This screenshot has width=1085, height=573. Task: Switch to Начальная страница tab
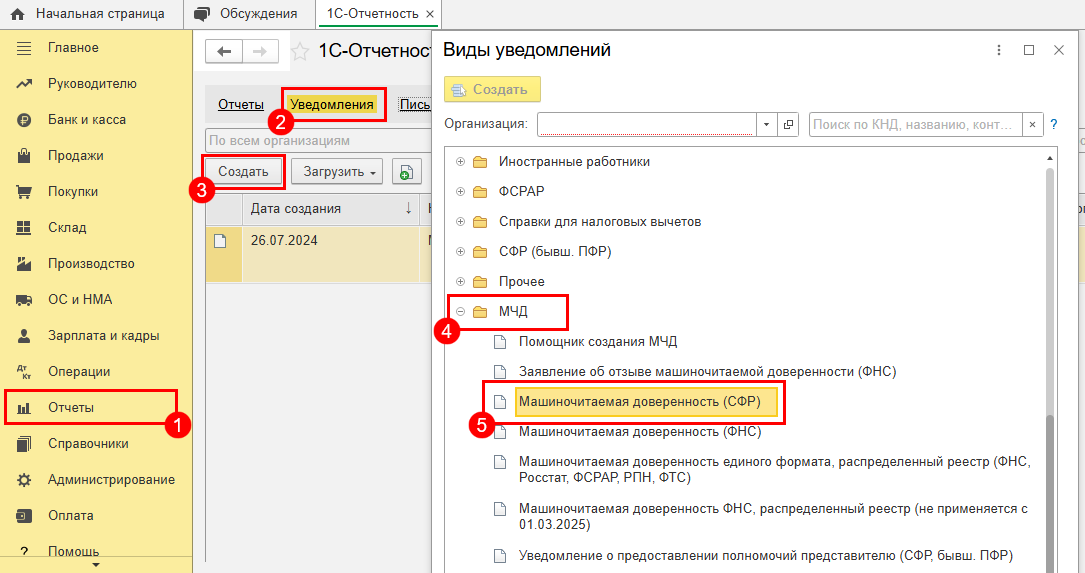click(89, 14)
